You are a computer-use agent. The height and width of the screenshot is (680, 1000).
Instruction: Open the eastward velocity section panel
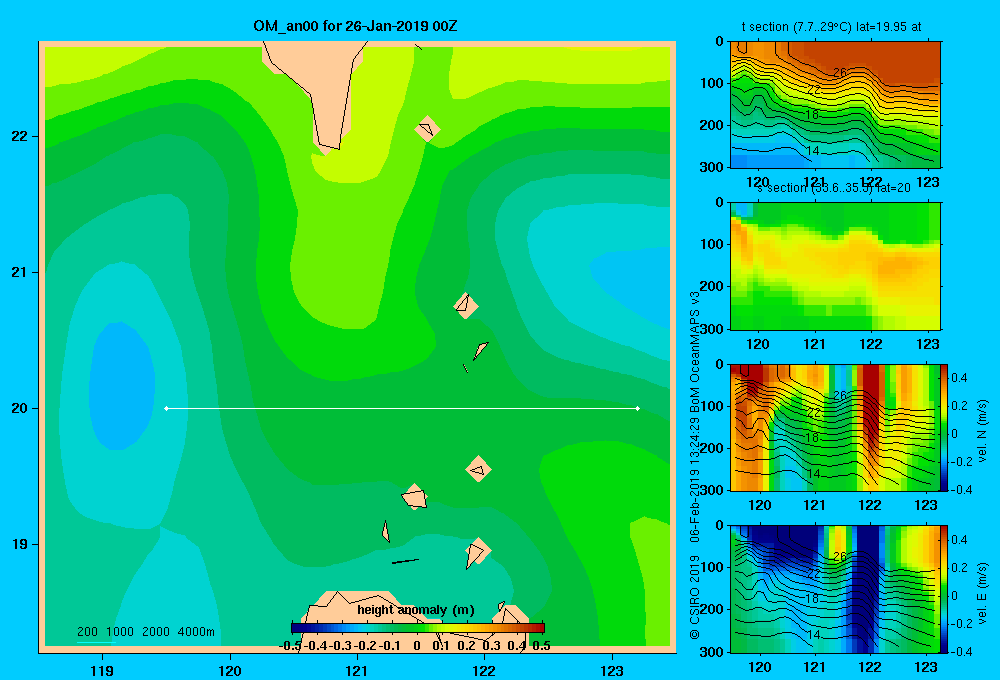pyautogui.click(x=835, y=589)
